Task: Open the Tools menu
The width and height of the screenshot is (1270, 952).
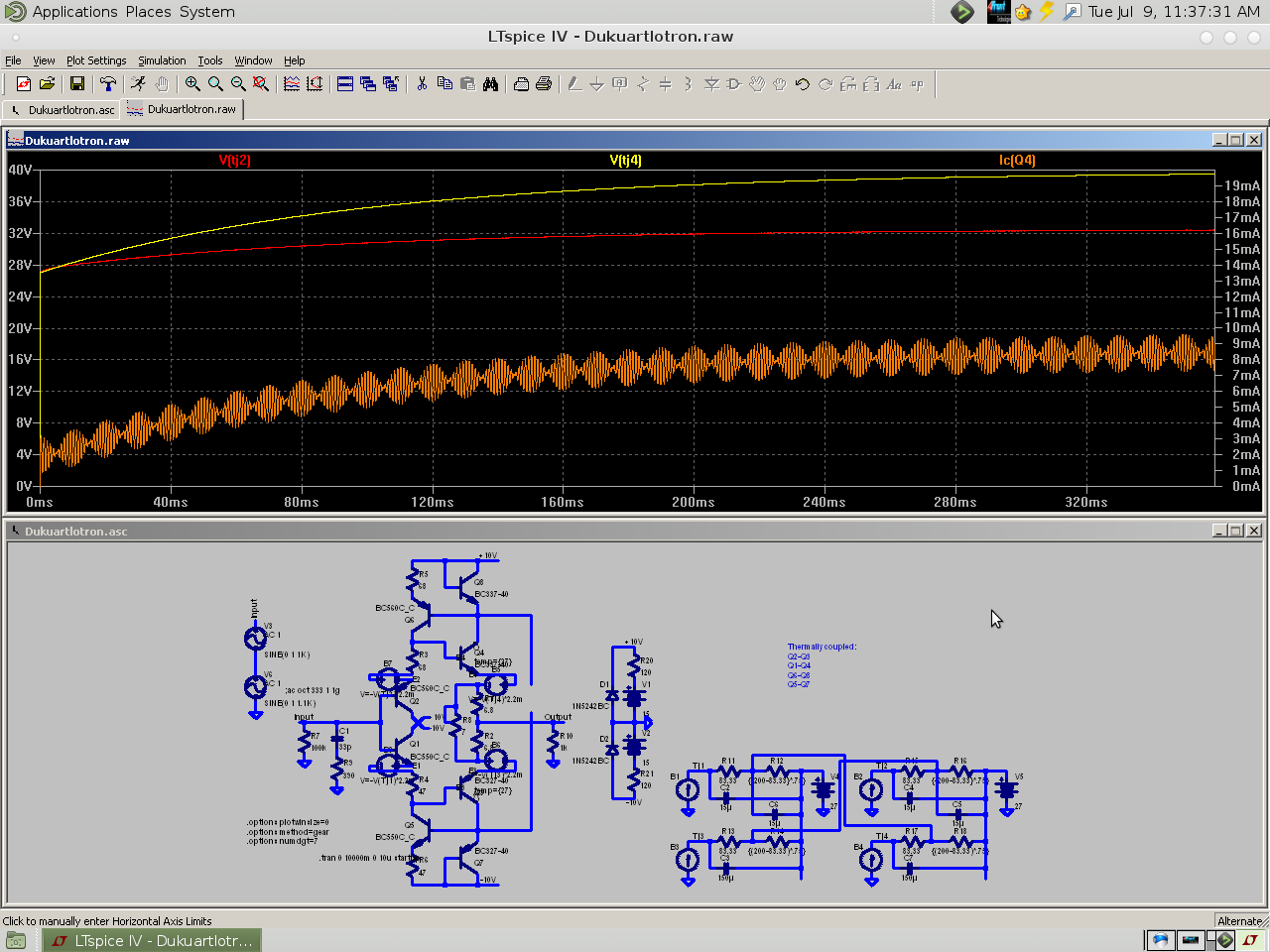Action: coord(210,60)
